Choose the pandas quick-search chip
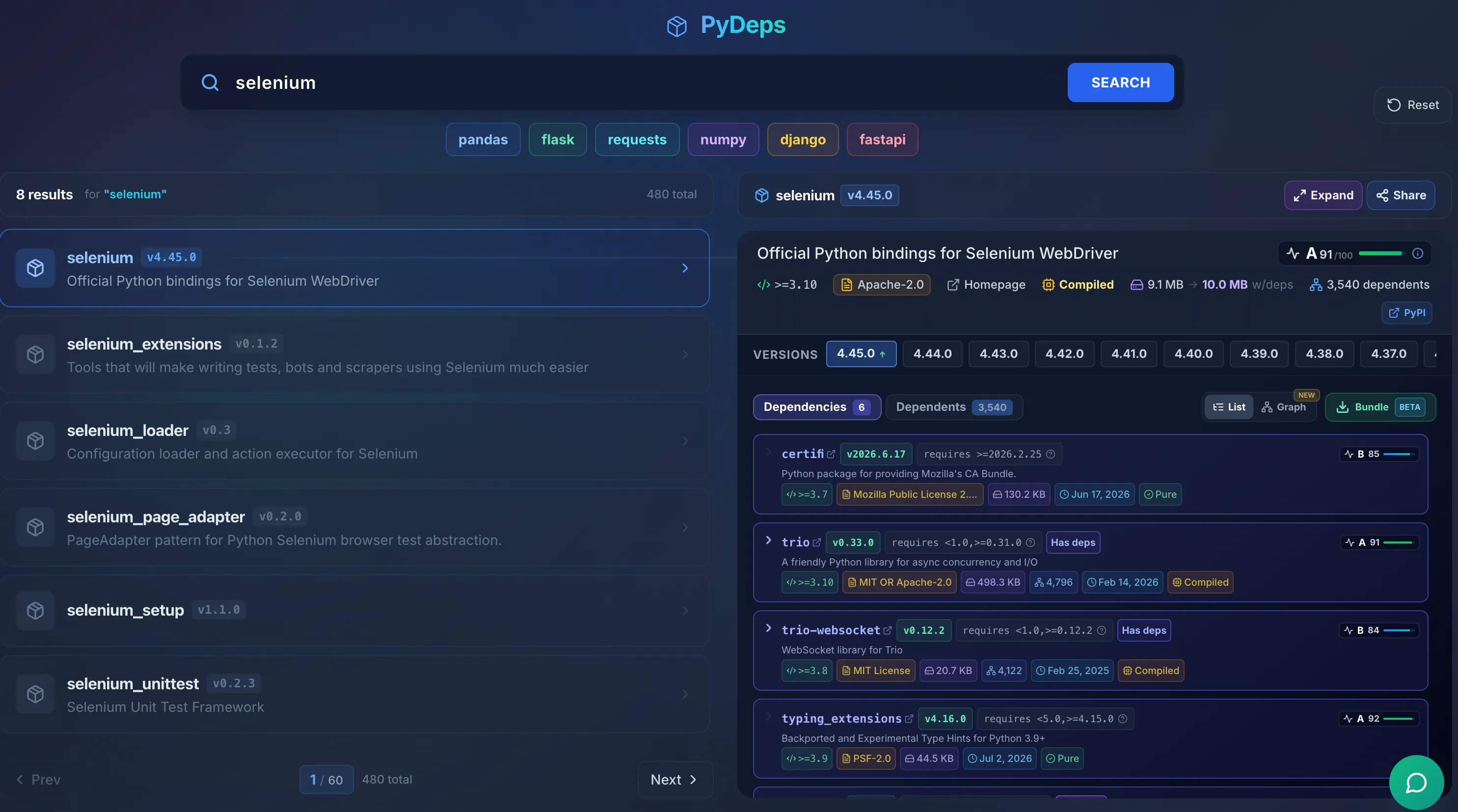This screenshot has width=1458, height=812. tap(483, 140)
